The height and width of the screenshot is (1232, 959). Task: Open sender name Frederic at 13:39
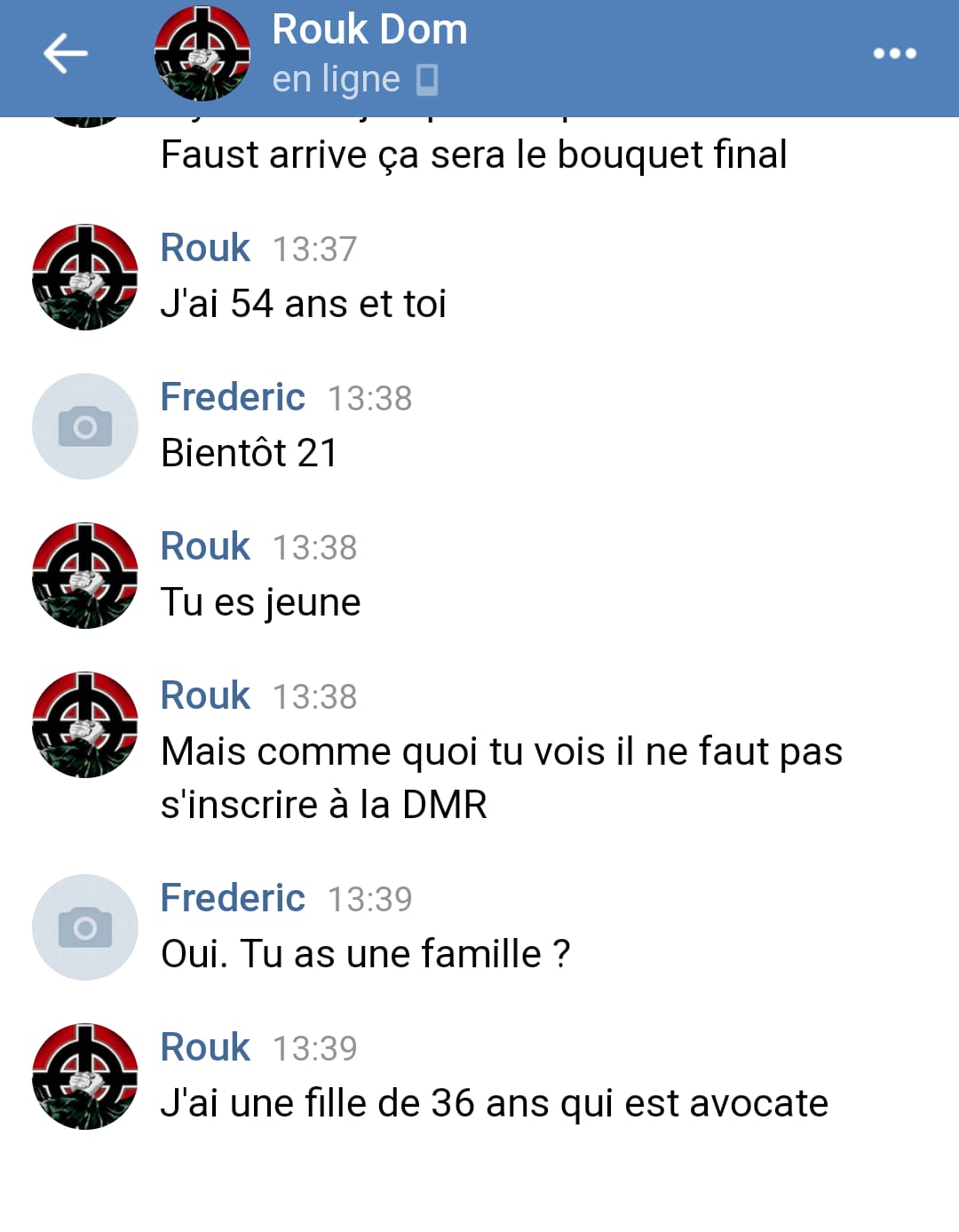pos(233,898)
